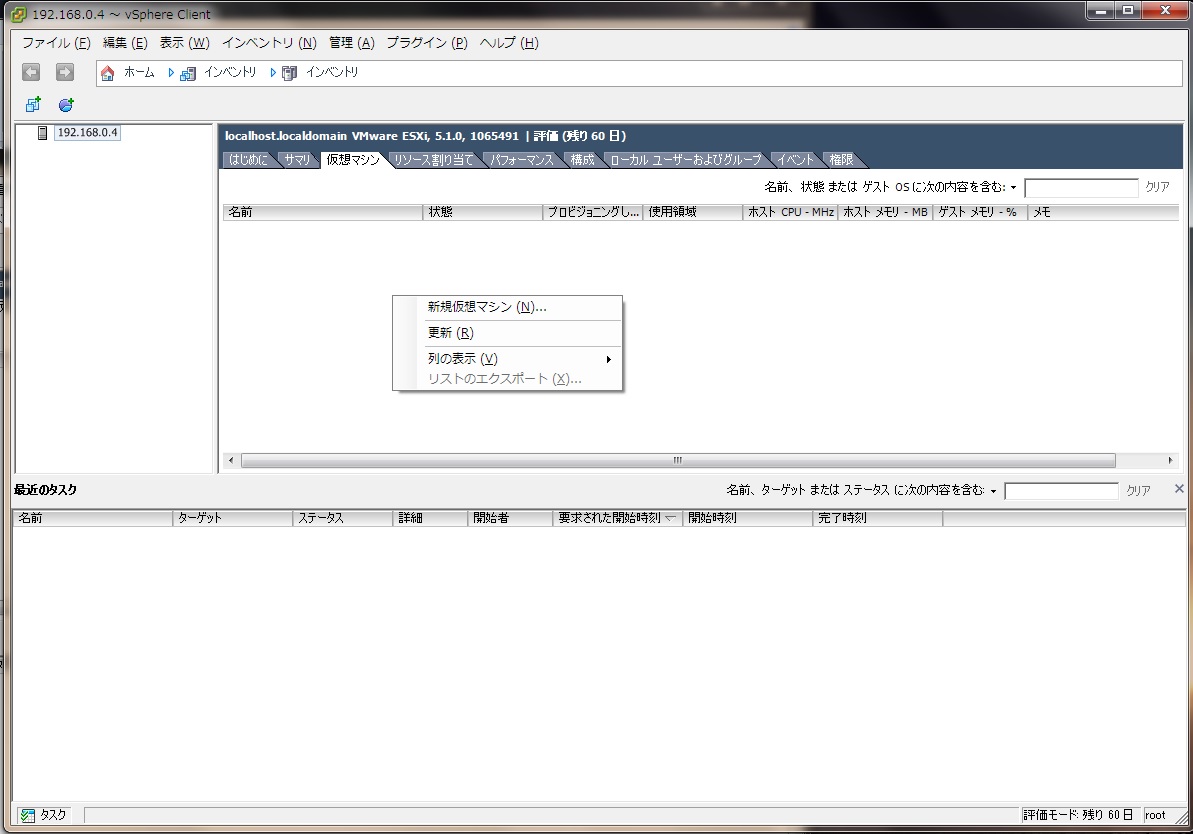Switch to the リソース割り当て tab

tap(434, 160)
